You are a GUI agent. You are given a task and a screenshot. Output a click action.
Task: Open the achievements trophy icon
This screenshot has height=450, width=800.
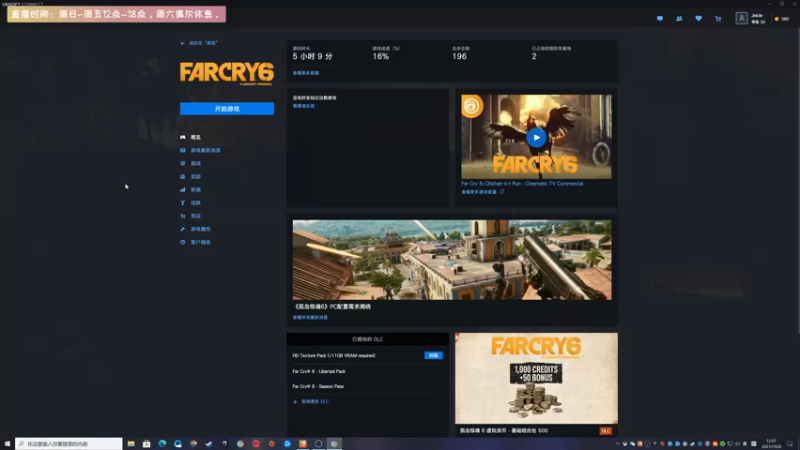(183, 203)
